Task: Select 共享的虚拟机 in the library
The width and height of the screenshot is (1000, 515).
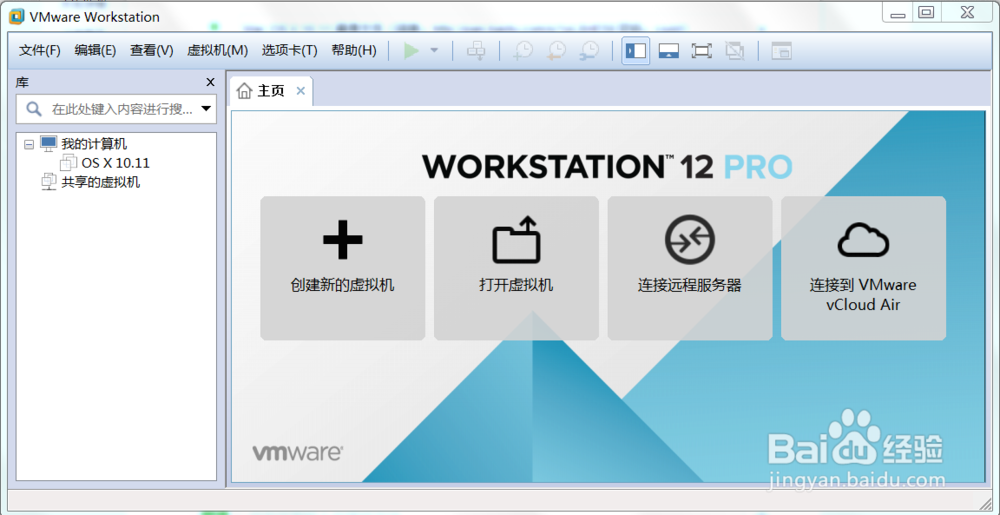Action: coord(101,182)
